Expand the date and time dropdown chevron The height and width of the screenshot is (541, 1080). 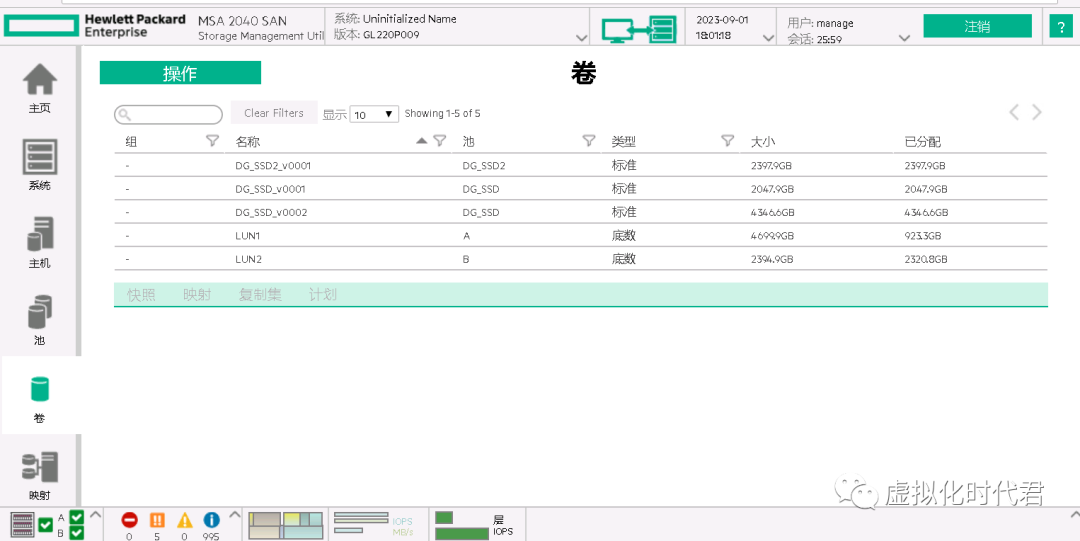768,39
